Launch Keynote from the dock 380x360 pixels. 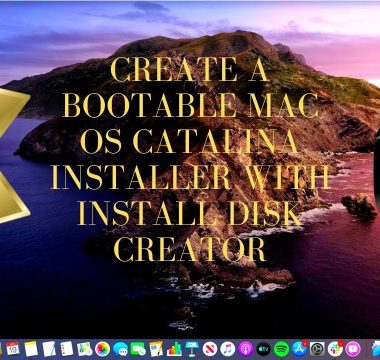[192, 349]
